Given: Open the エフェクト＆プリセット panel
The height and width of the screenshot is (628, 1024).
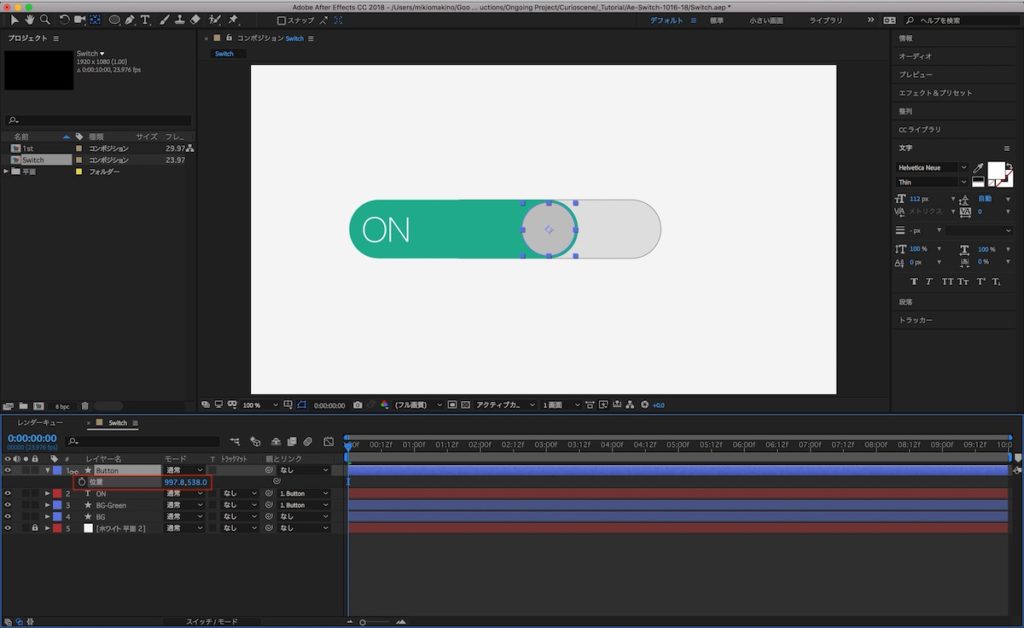Looking at the screenshot, I should tap(935, 93).
